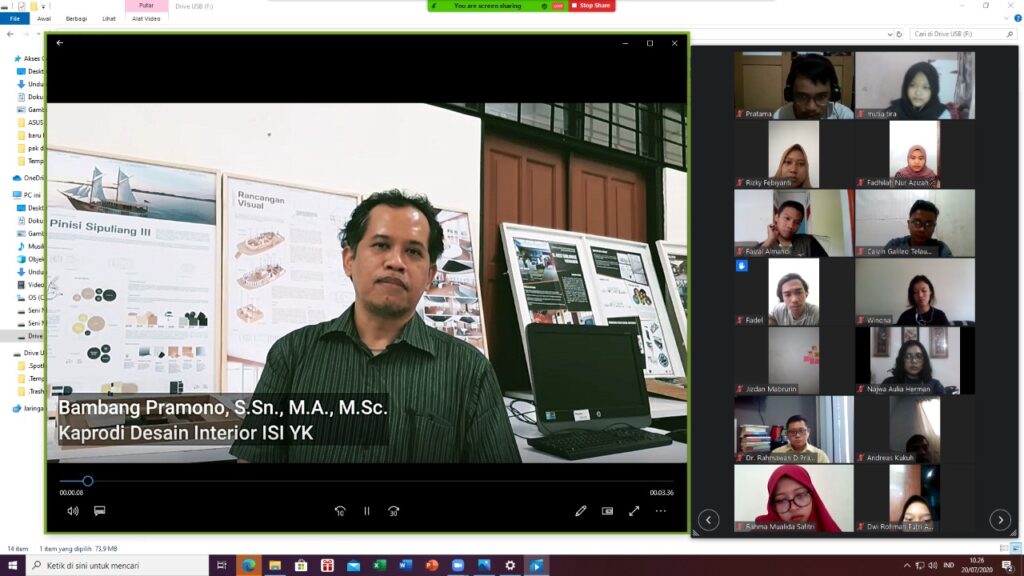Open the system tray volume control

pyautogui.click(x=933, y=566)
